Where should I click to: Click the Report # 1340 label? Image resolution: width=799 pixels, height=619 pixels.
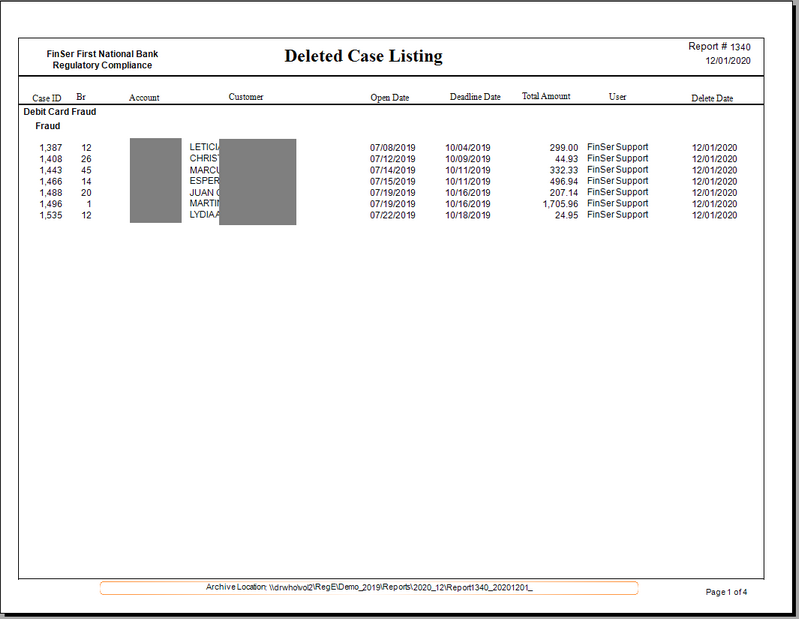pos(719,47)
